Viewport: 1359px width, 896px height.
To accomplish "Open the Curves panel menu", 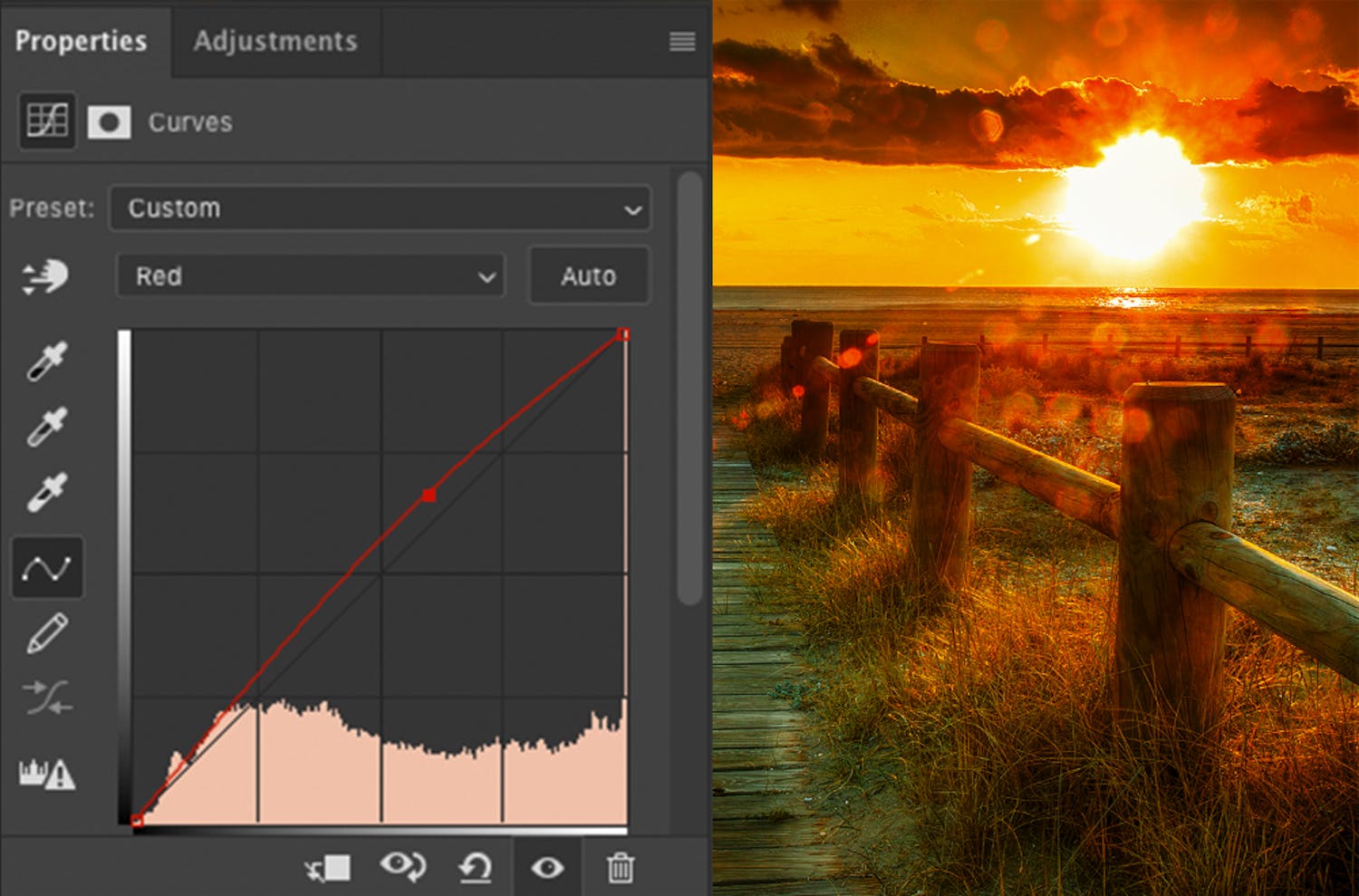I will [x=681, y=42].
